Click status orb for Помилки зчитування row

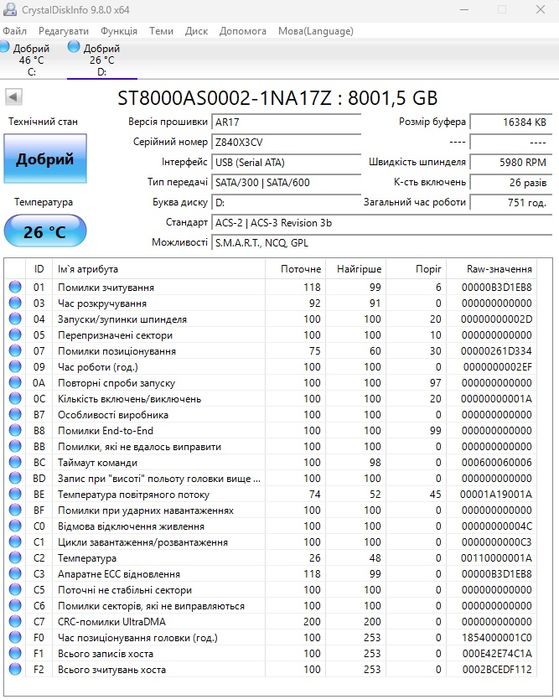(x=15, y=287)
